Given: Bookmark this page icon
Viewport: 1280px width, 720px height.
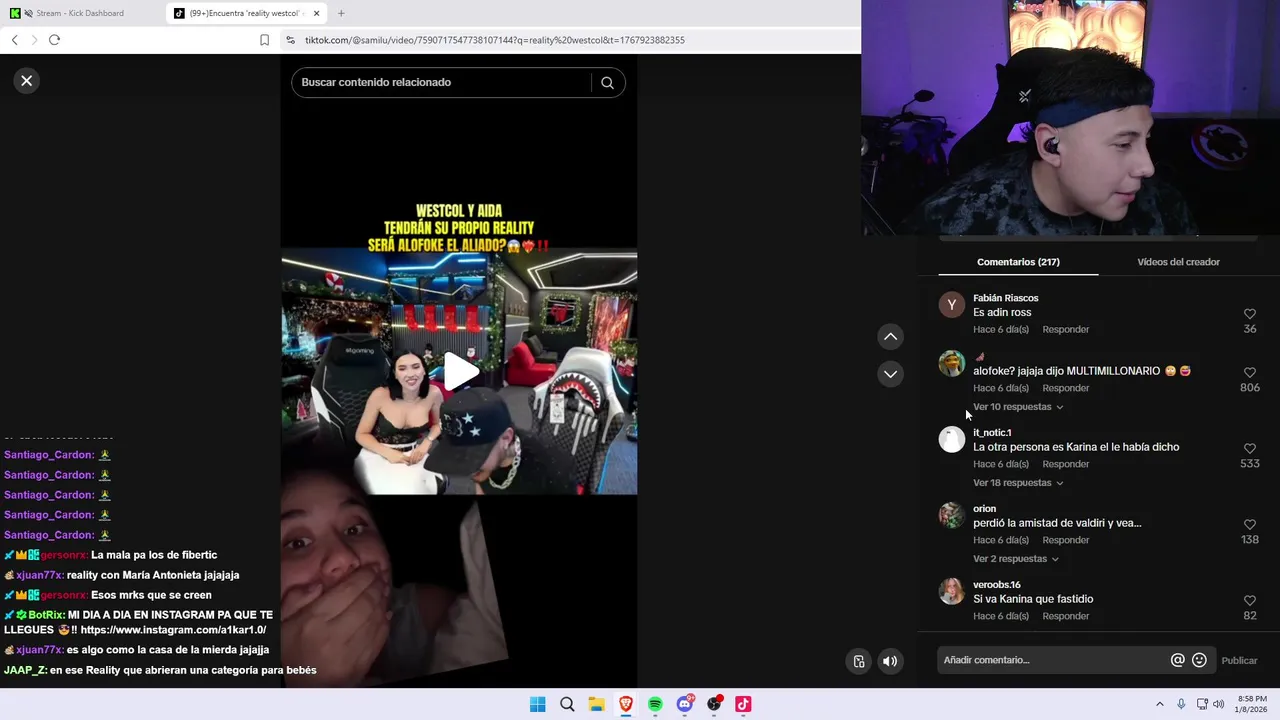Looking at the screenshot, I should (264, 40).
